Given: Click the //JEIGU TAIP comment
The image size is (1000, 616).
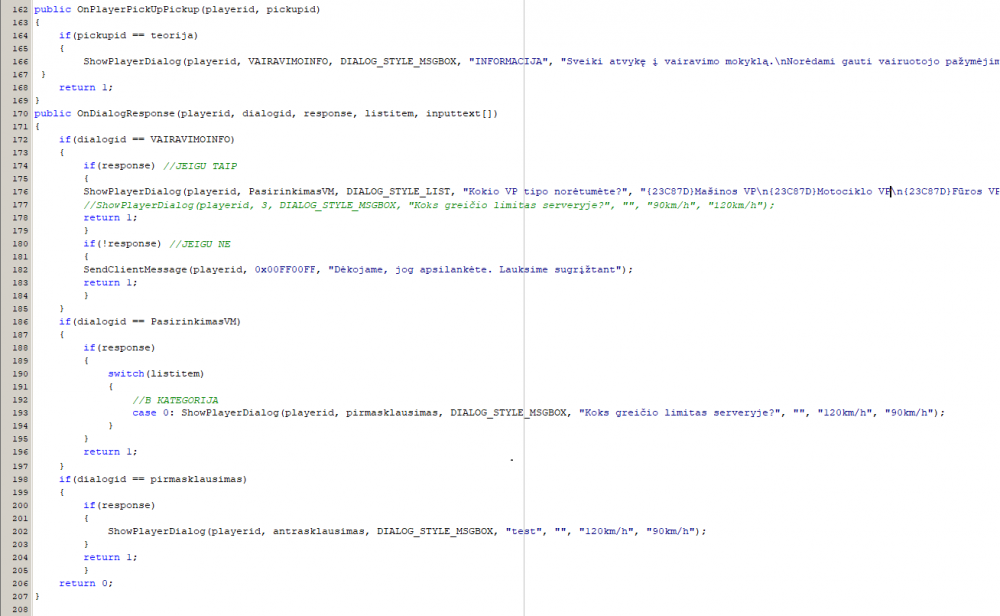Looking at the screenshot, I should click(200, 166).
